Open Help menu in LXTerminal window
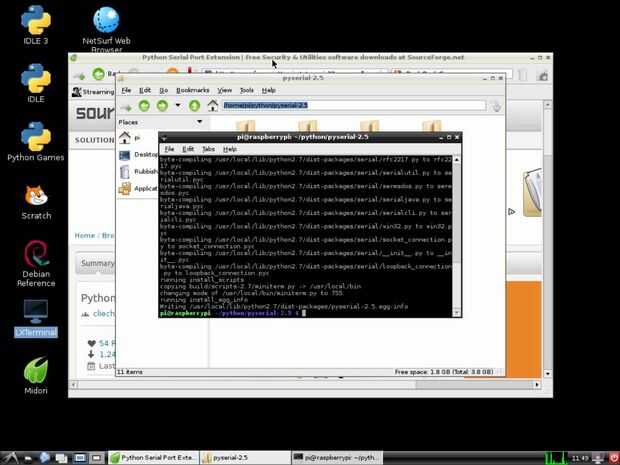This screenshot has height=465, width=620. (x=230, y=149)
